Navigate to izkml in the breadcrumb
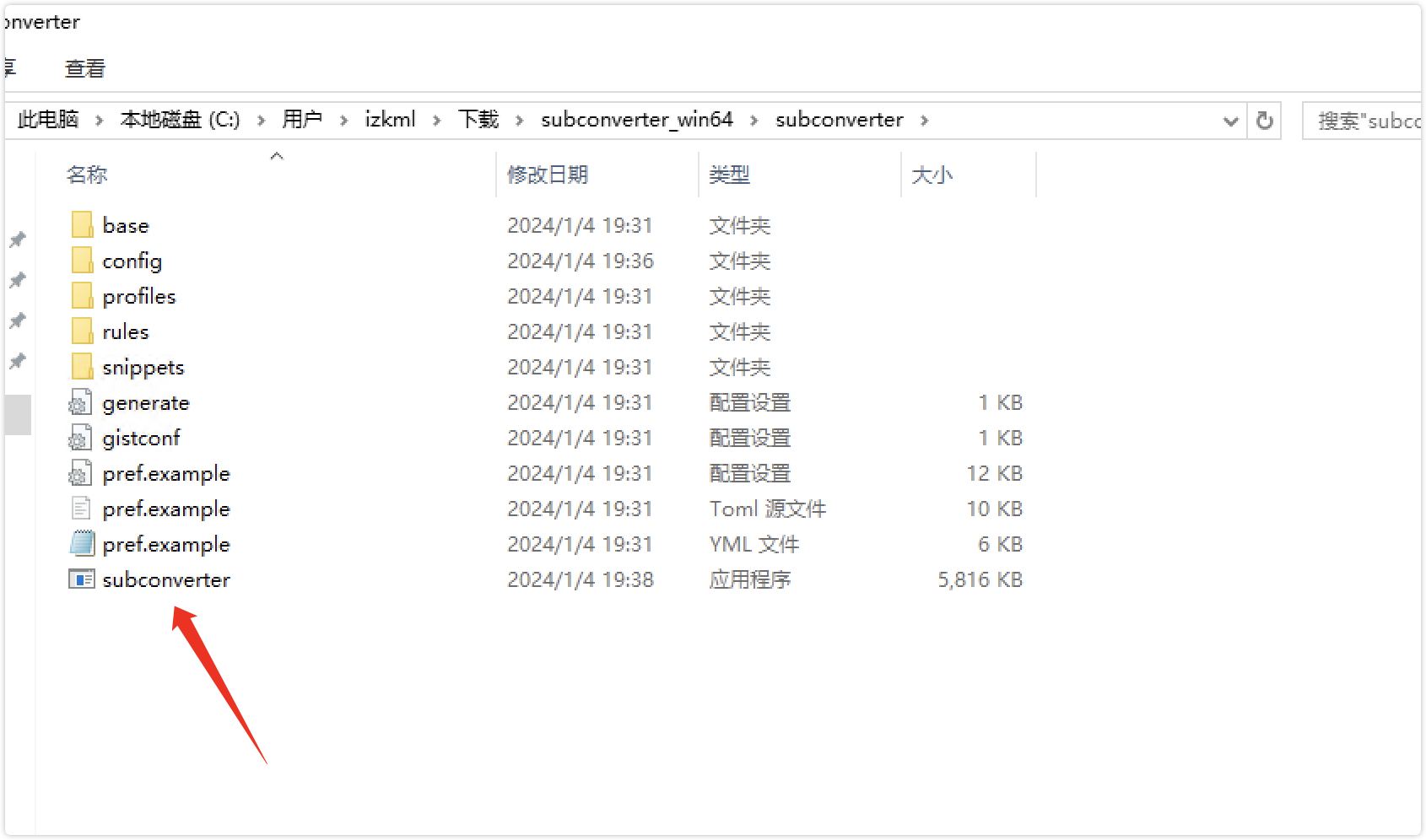The width and height of the screenshot is (1426, 840). 390,120
